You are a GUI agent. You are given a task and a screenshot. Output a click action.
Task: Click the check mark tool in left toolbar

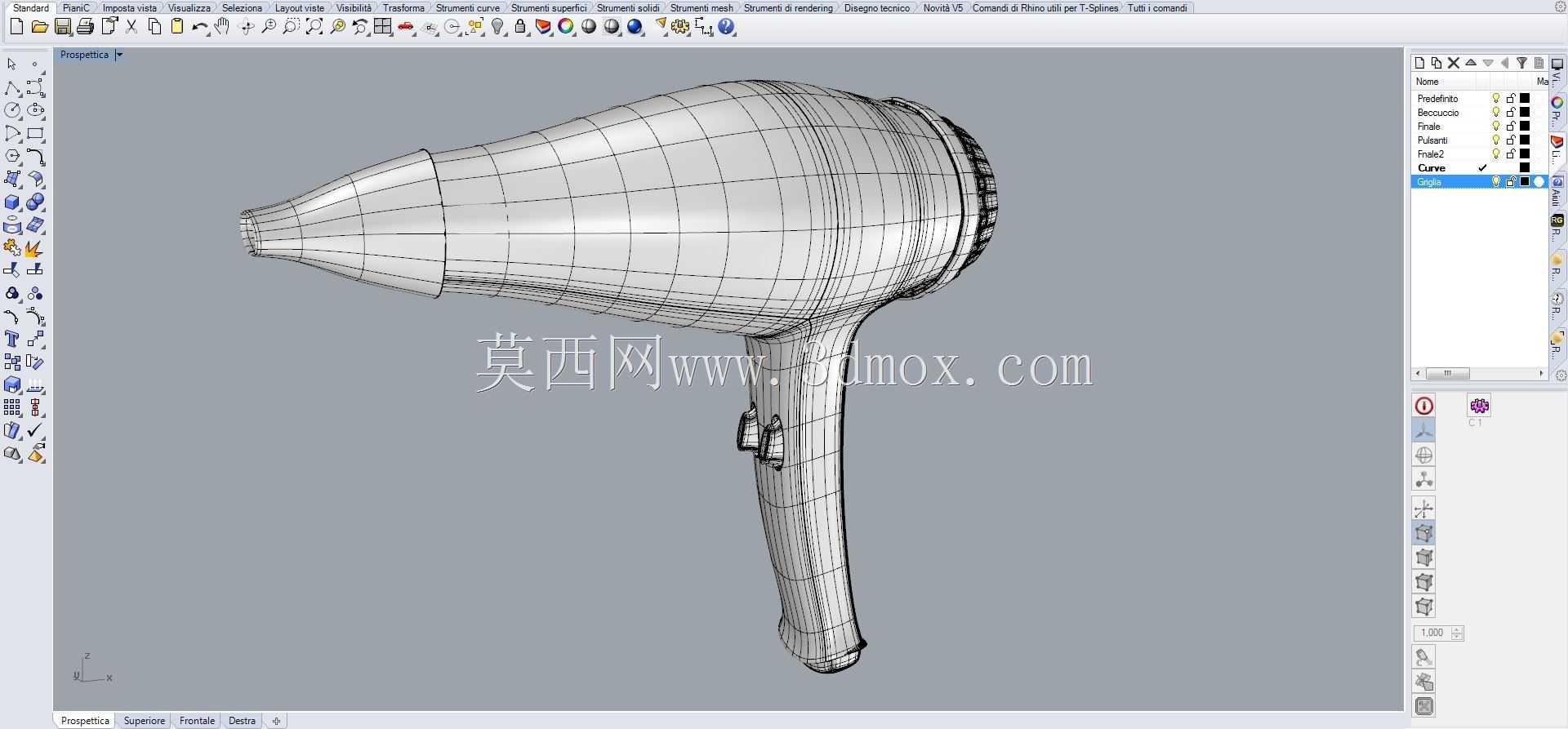pos(35,430)
